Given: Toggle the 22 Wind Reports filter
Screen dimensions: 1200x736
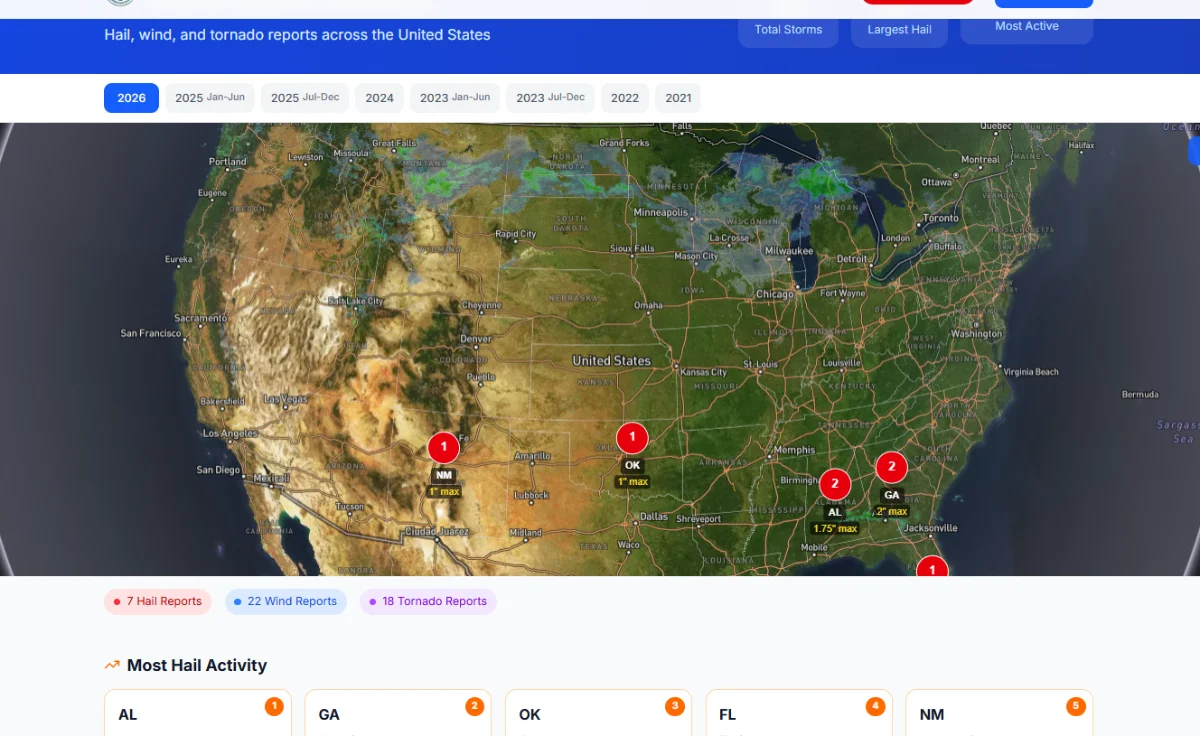Looking at the screenshot, I should pos(285,602).
